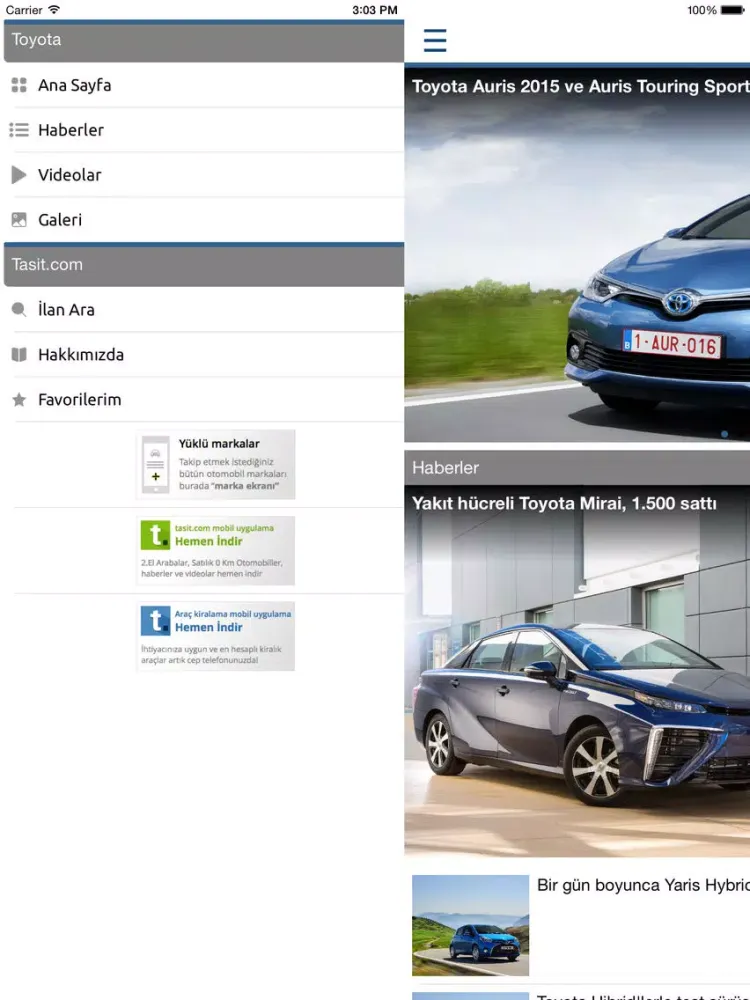Viewport: 750px width, 1000px height.
Task: Open Haberler menu item
Action: [x=204, y=130]
